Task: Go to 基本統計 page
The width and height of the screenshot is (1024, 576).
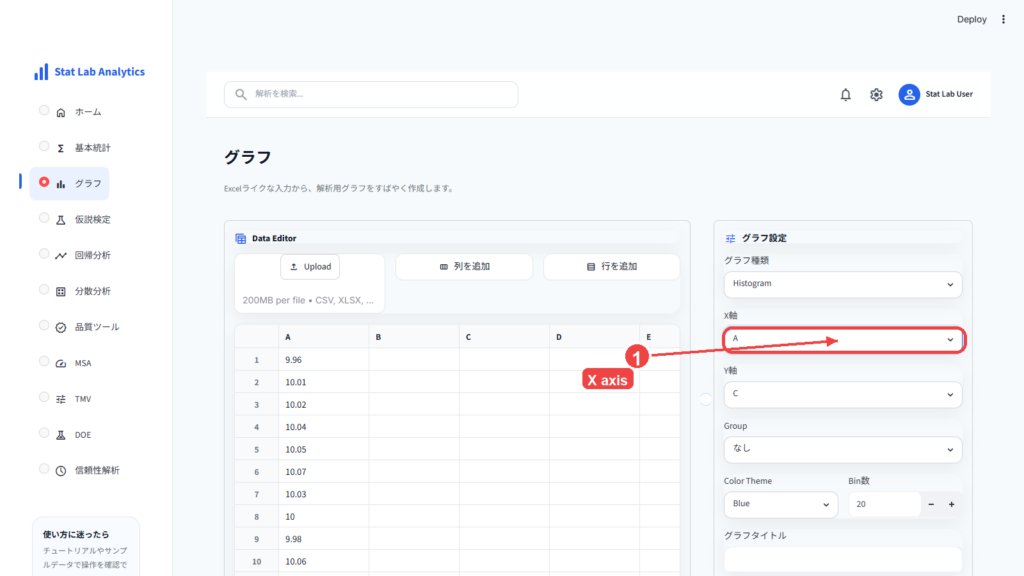Action: tap(93, 148)
